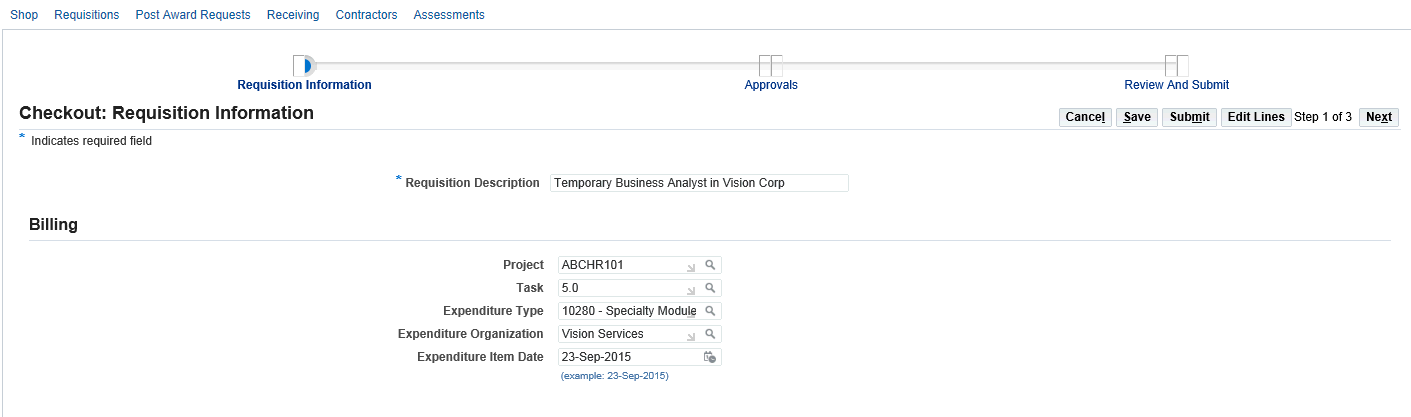Click the Expenditure Item Date text field
Screen dimensions: 1411x417
click(x=628, y=357)
